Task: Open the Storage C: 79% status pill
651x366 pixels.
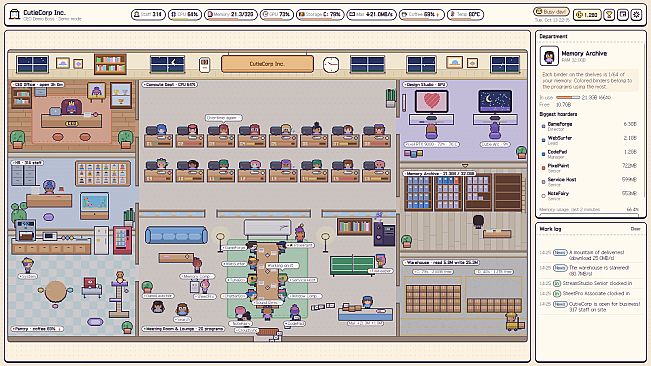Action: (x=320, y=15)
